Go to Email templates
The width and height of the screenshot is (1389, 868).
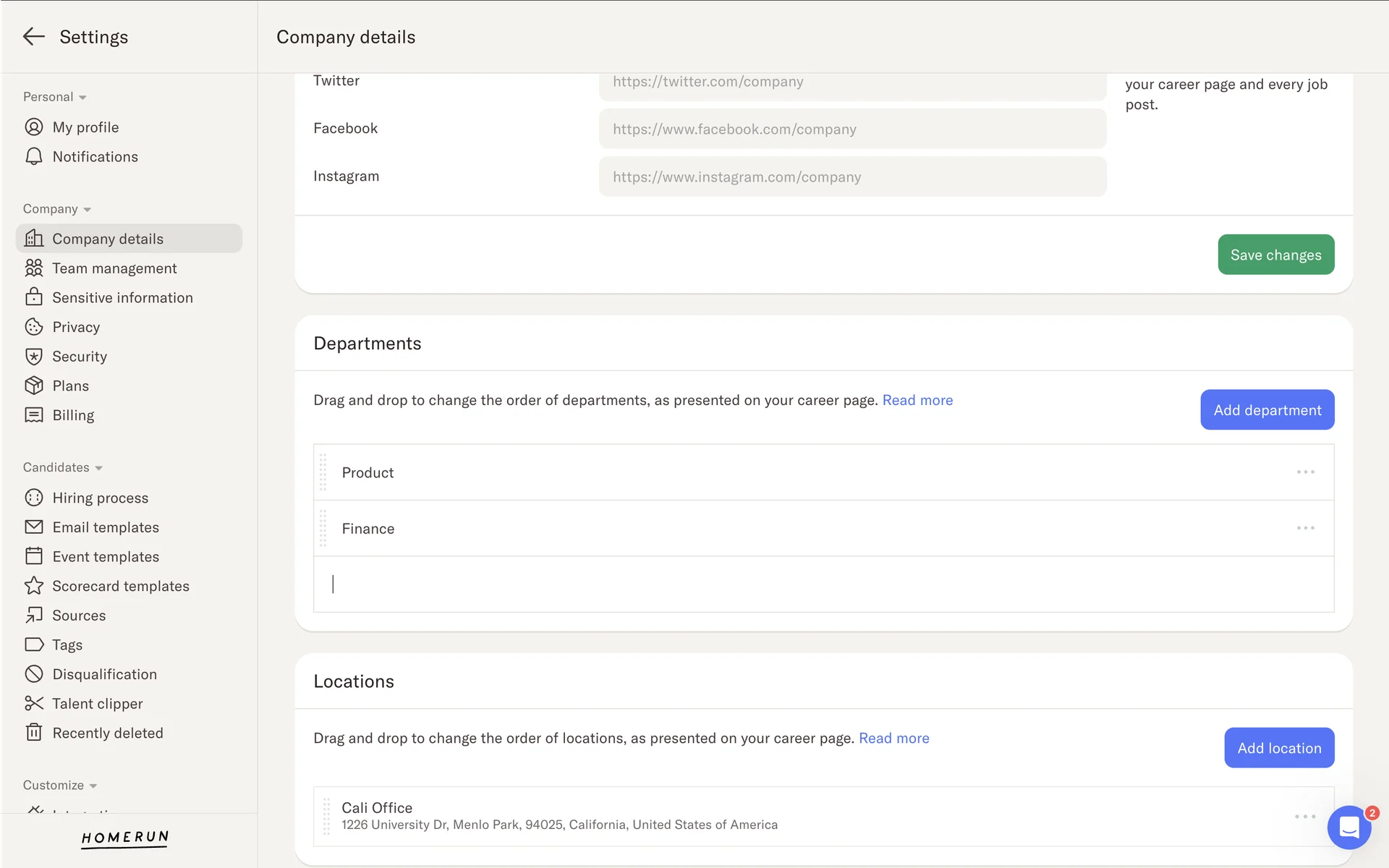[x=106, y=527]
